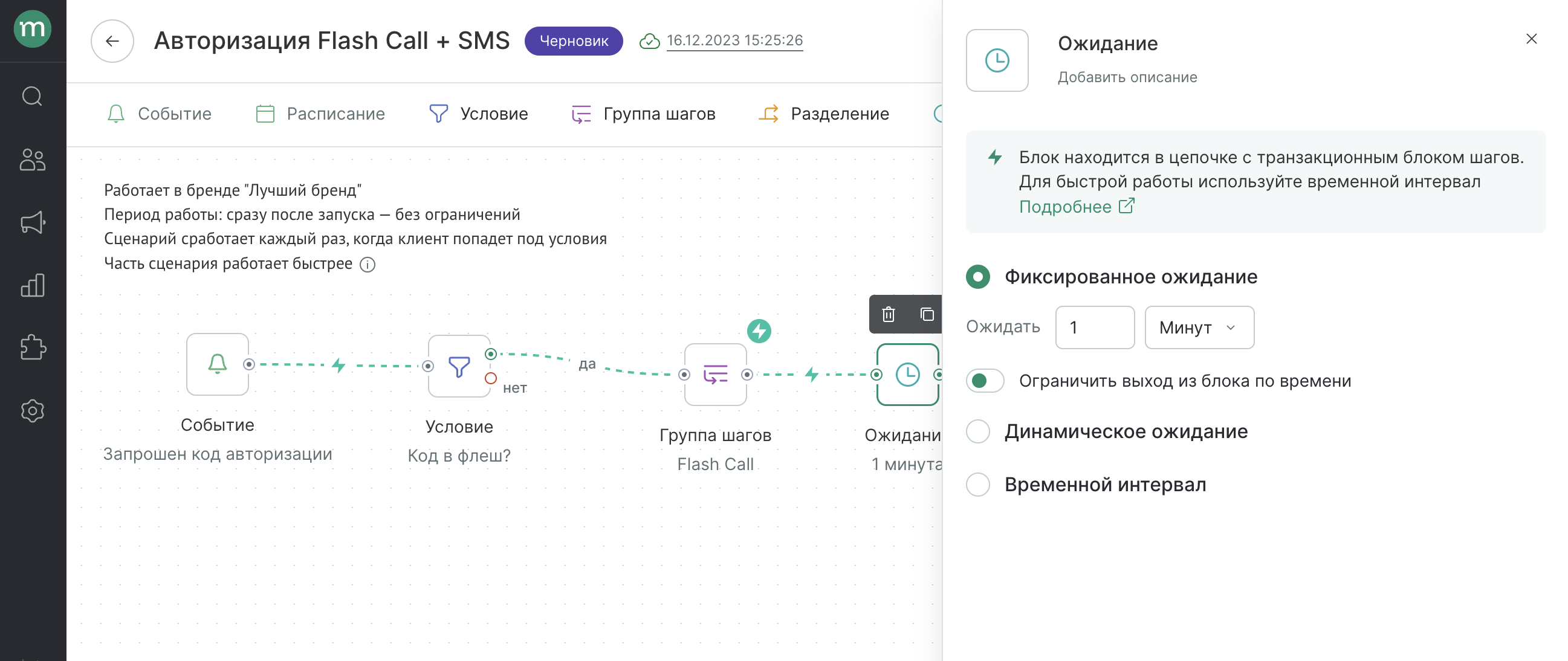Click the green lightning badge above Группа шагов
This screenshot has height=661, width=1568.
759,331
